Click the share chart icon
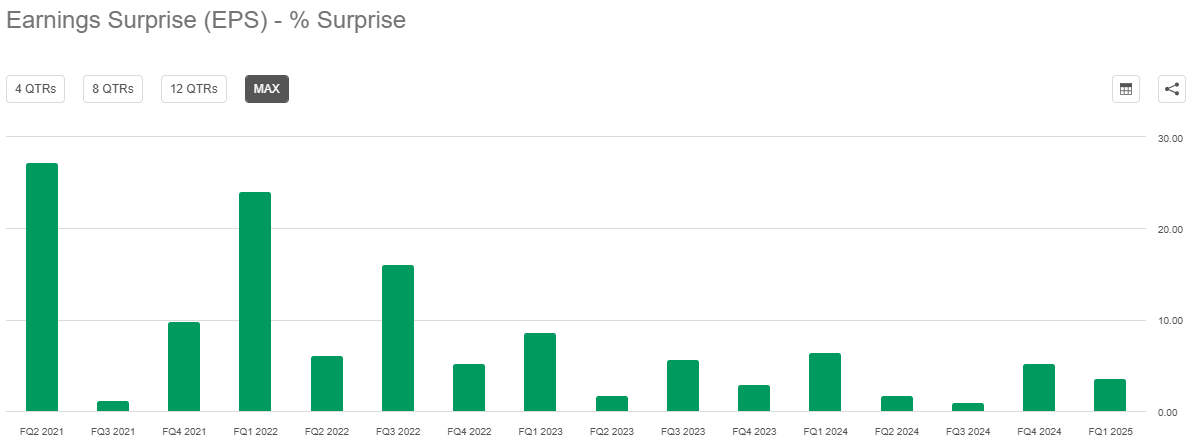Image resolution: width=1204 pixels, height=446 pixels. pos(1172,89)
